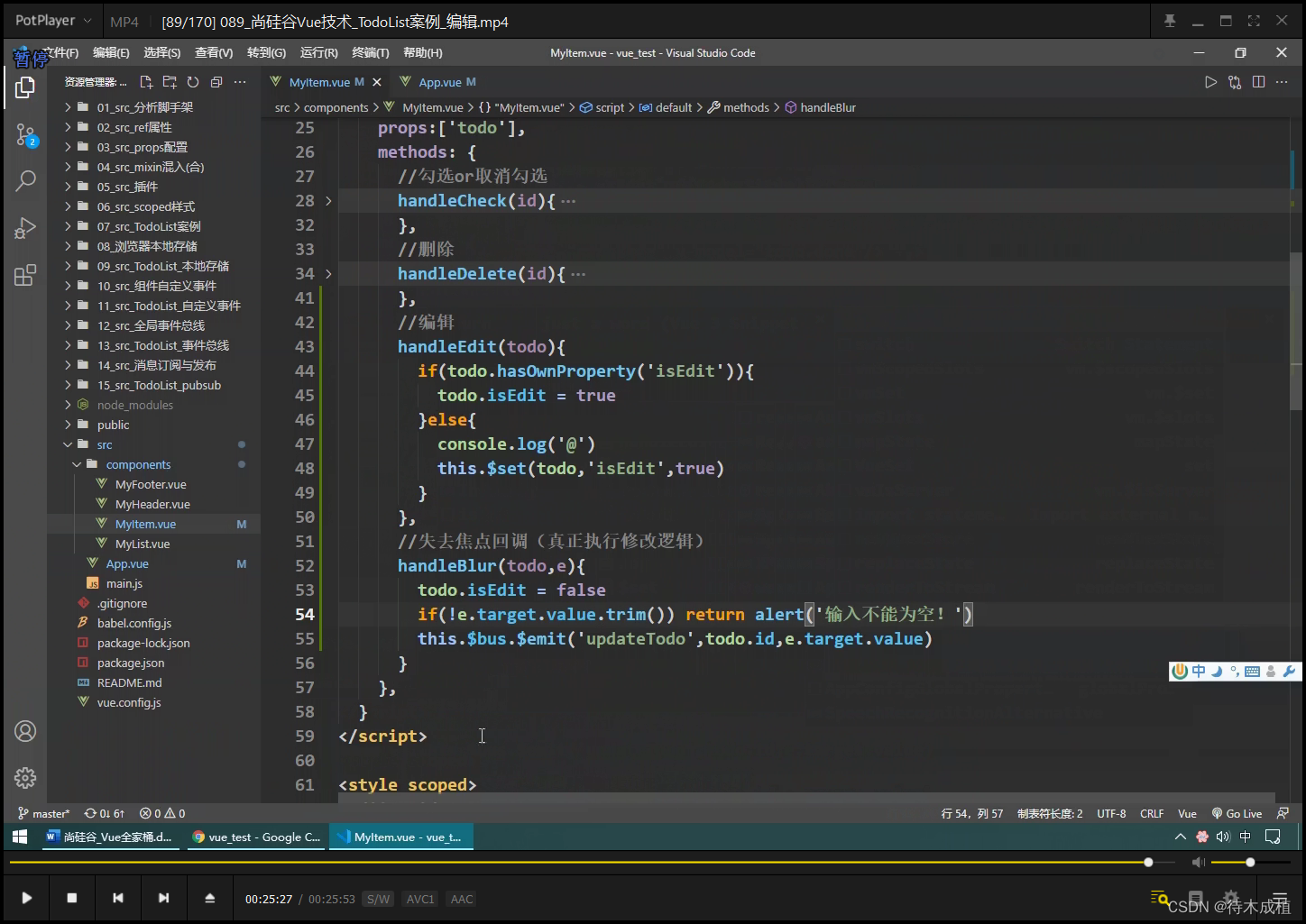
Task: Refresh the explorer file tree
Action: pyautogui.click(x=193, y=82)
